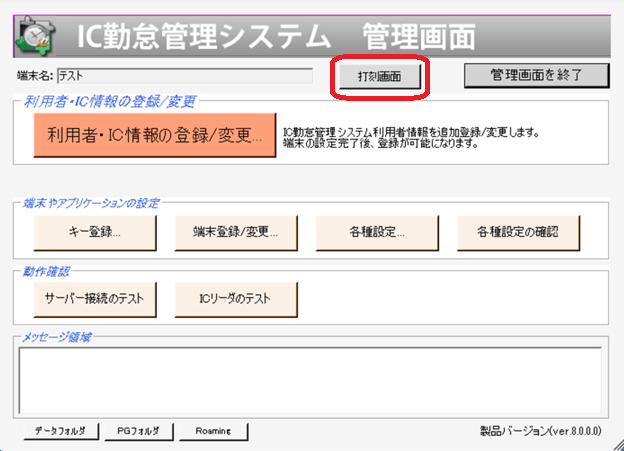
Task: Click 各種設定の確認 button
Action: [x=519, y=233]
